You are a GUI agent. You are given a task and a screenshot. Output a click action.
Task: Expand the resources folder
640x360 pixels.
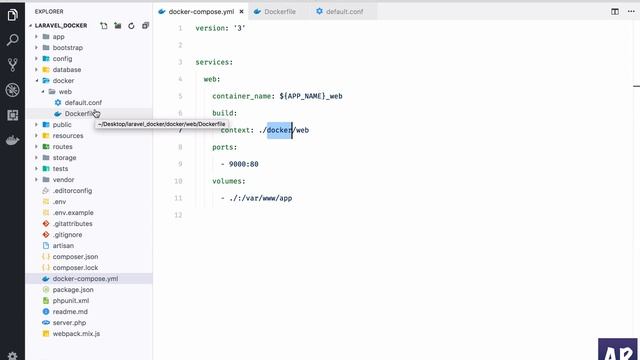click(x=68, y=136)
